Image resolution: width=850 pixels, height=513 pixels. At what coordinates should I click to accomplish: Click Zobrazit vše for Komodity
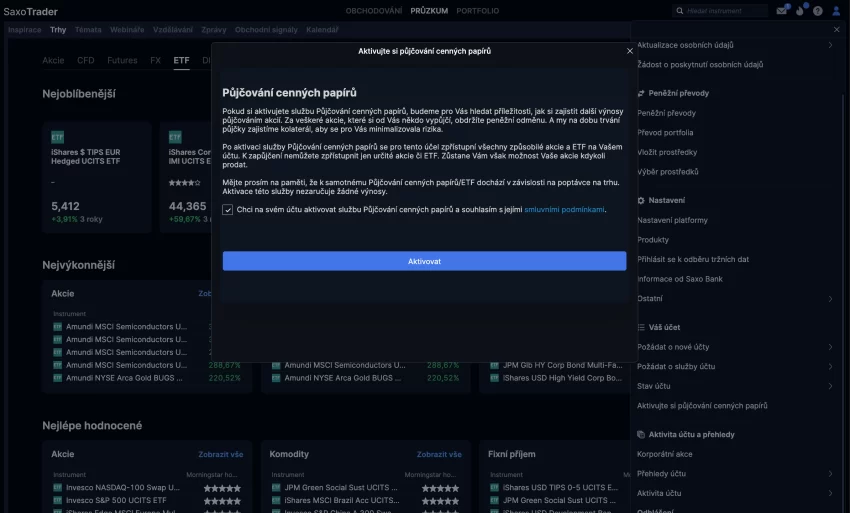click(x=439, y=454)
